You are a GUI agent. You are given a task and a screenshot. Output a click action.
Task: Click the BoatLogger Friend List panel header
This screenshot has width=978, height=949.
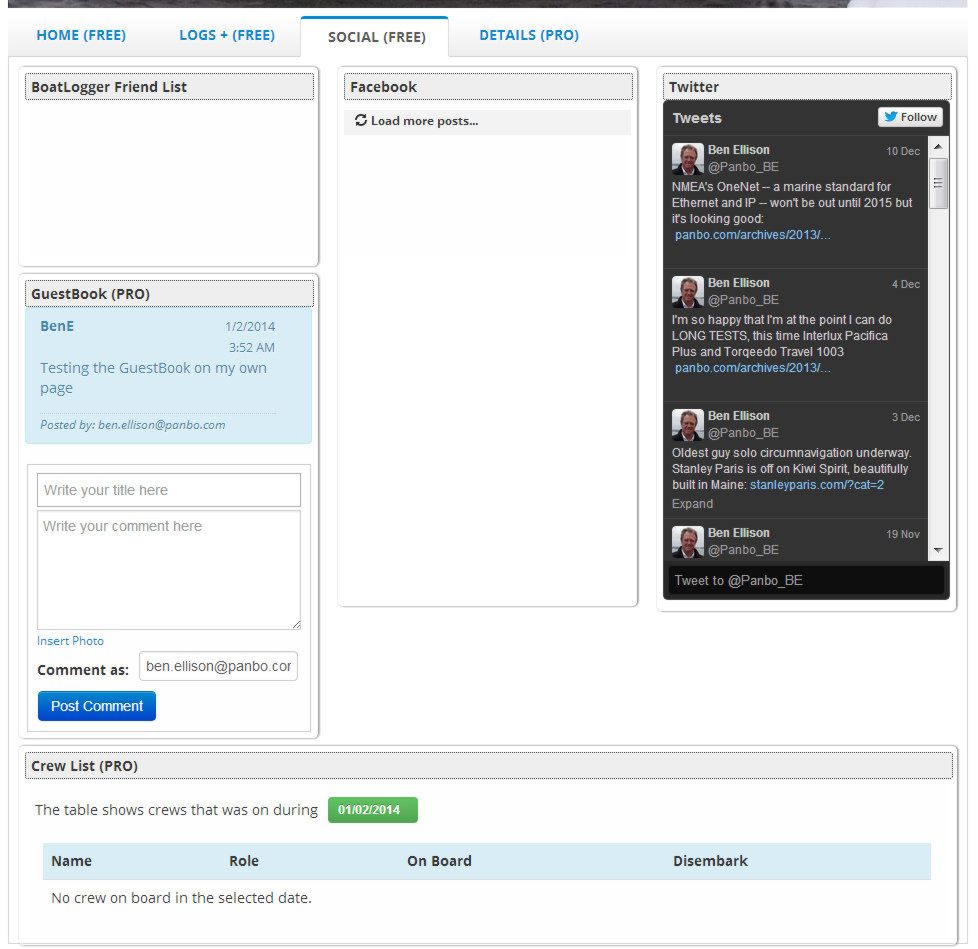coord(169,87)
